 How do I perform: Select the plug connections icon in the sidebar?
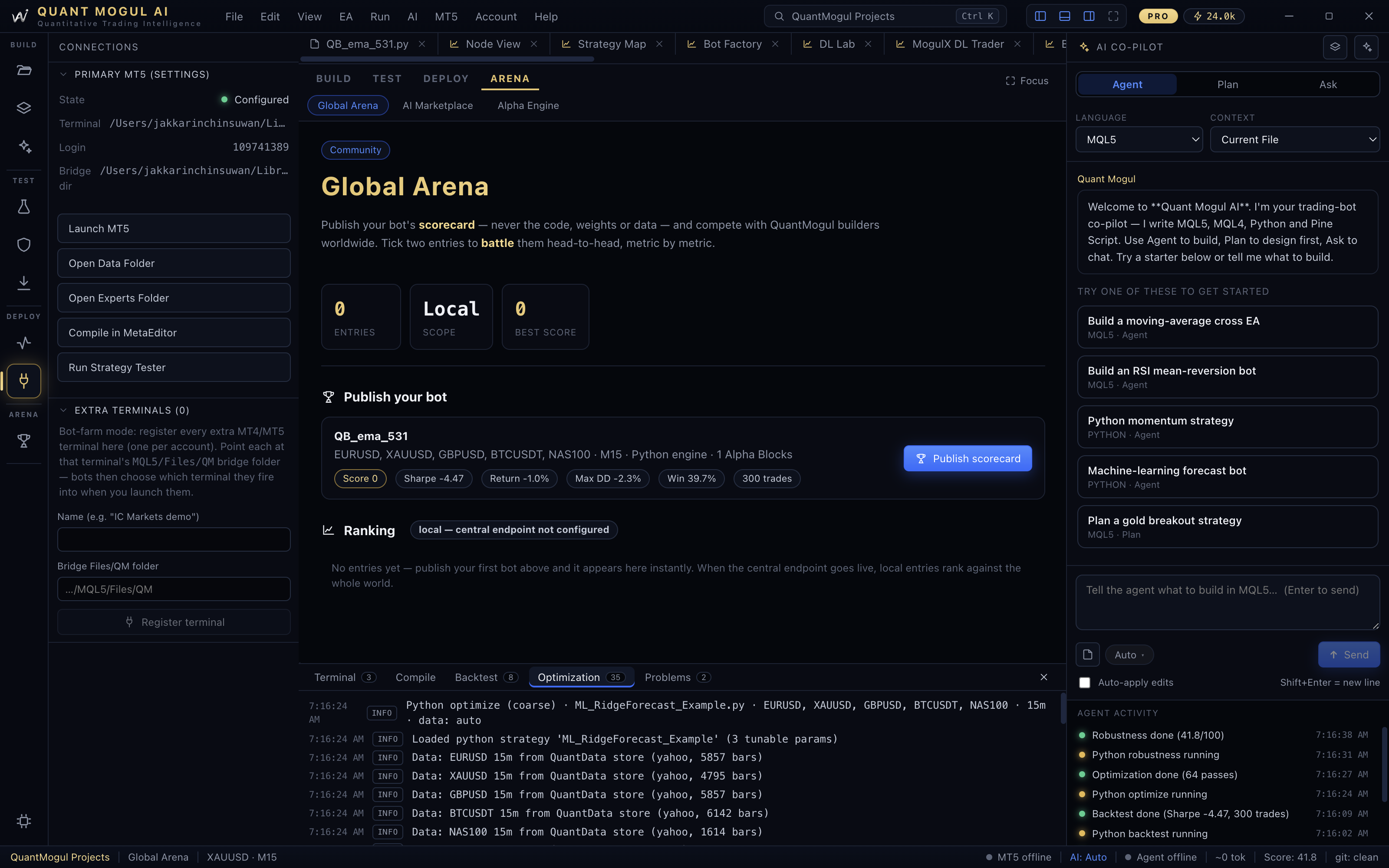pyautogui.click(x=23, y=381)
